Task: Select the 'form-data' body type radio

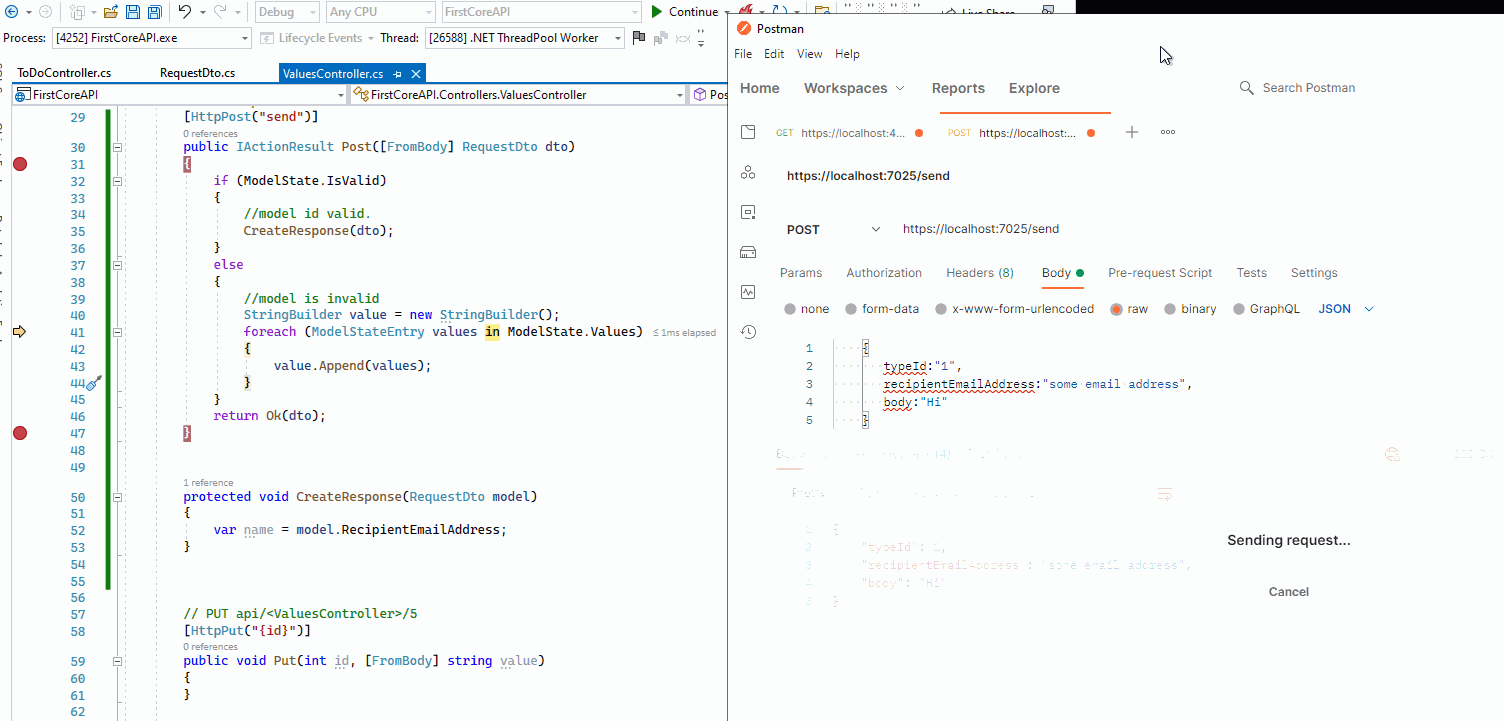Action: click(x=852, y=309)
